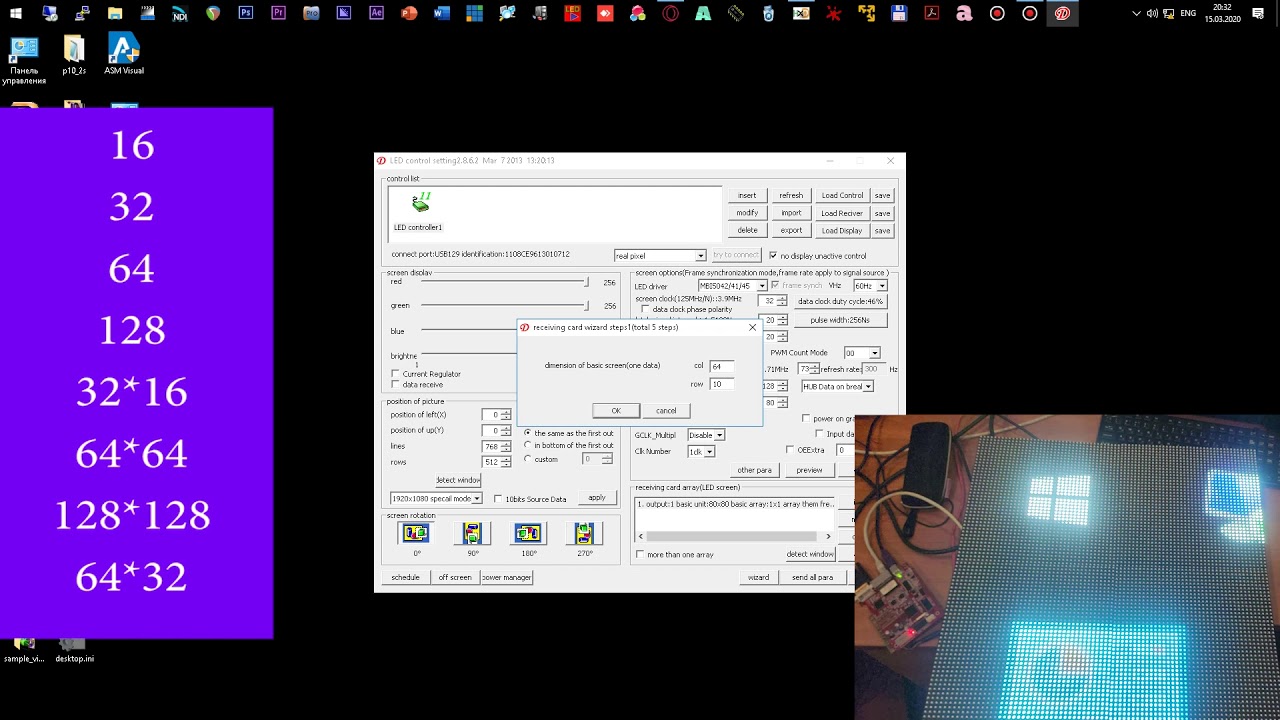
Task: Open Clk Number 1clk dropdown
Action: tap(701, 452)
